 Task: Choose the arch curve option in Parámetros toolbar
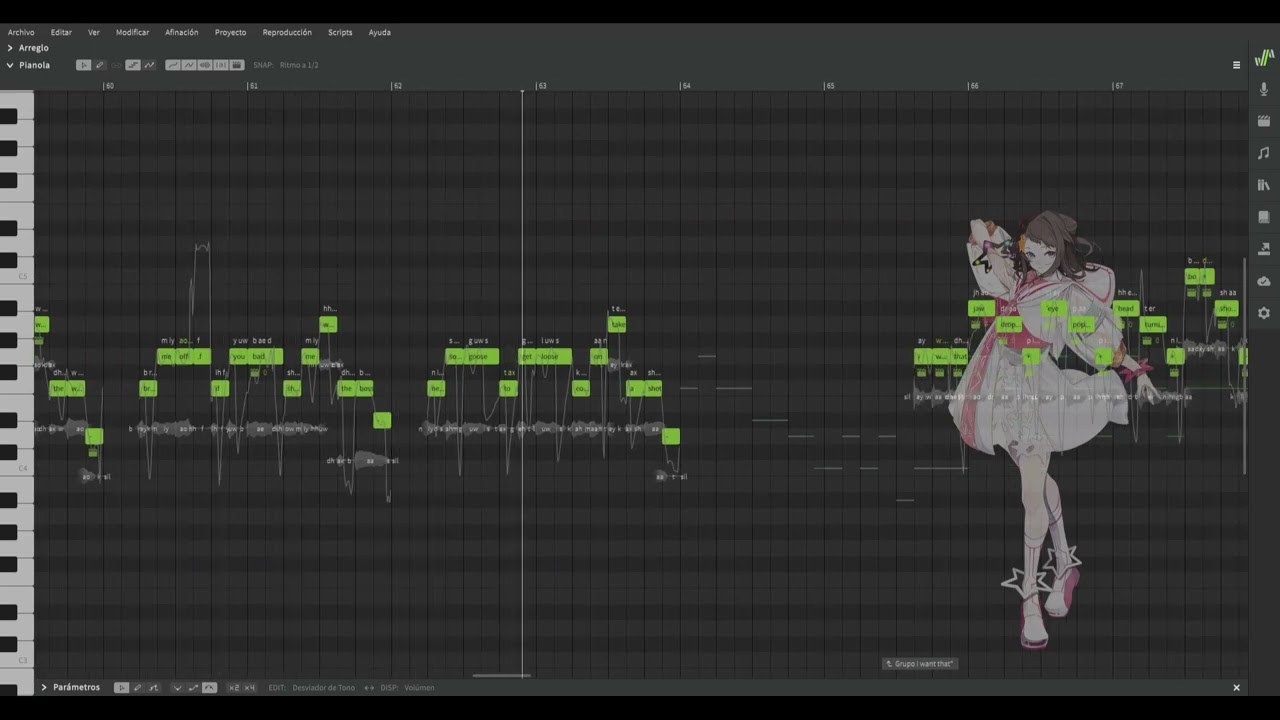pyautogui.click(x=209, y=688)
